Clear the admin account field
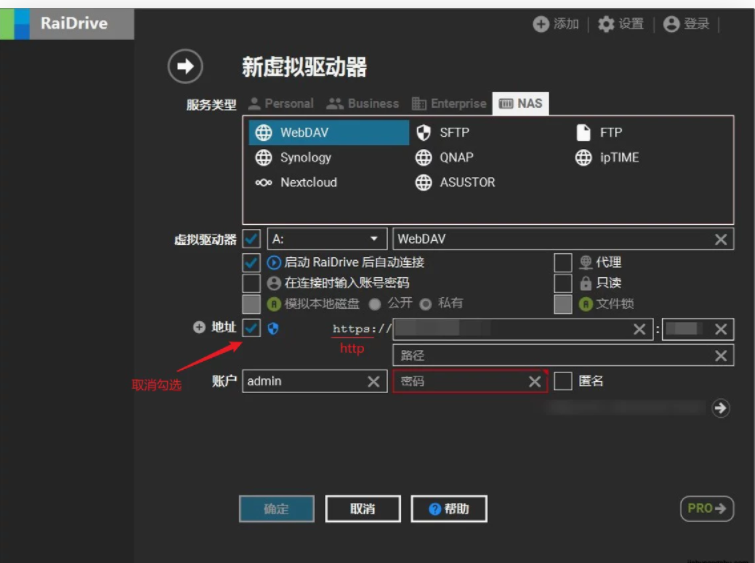This screenshot has height=563, width=755. [x=373, y=382]
